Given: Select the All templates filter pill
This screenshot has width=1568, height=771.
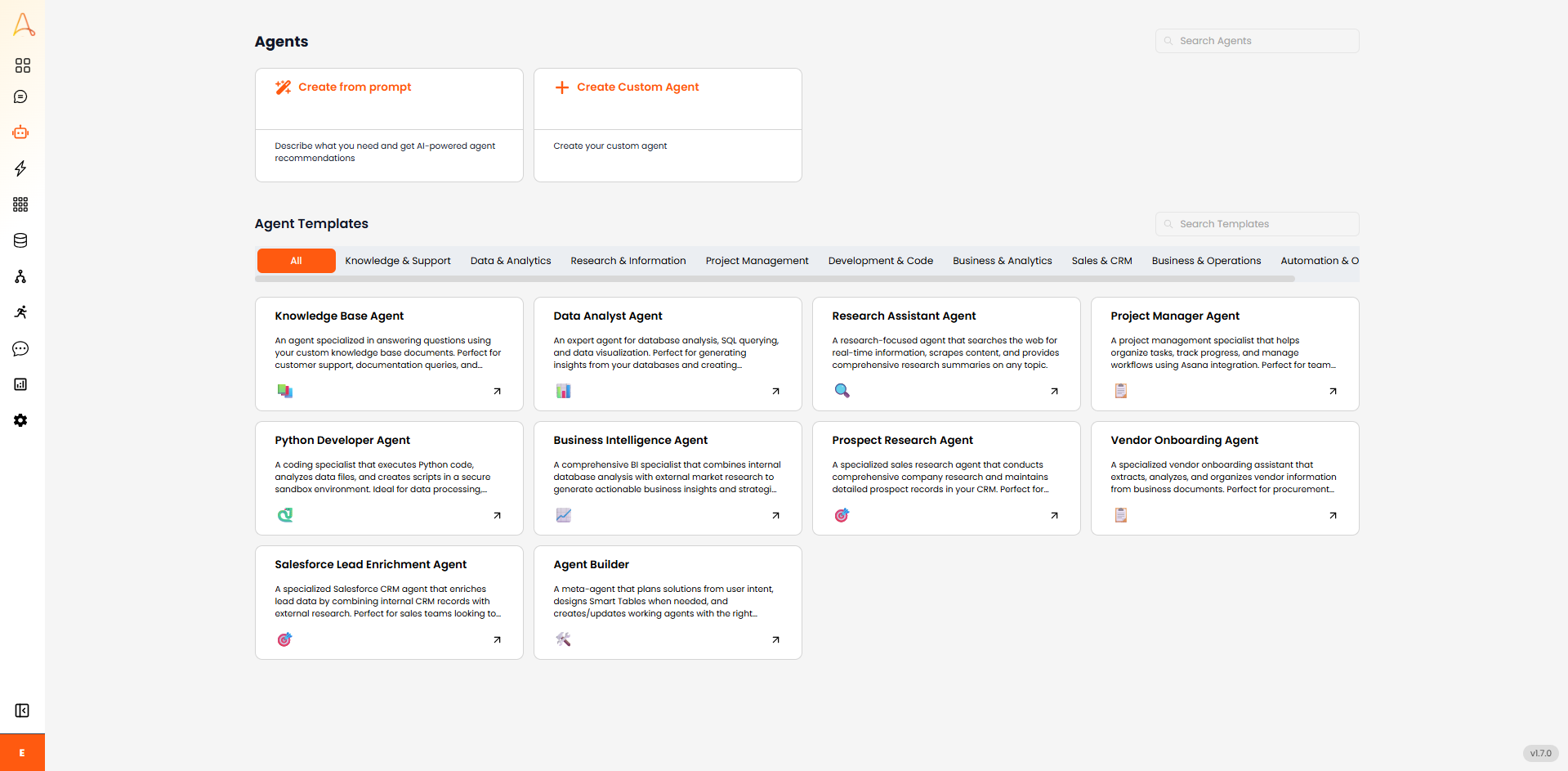Looking at the screenshot, I should click(x=296, y=260).
